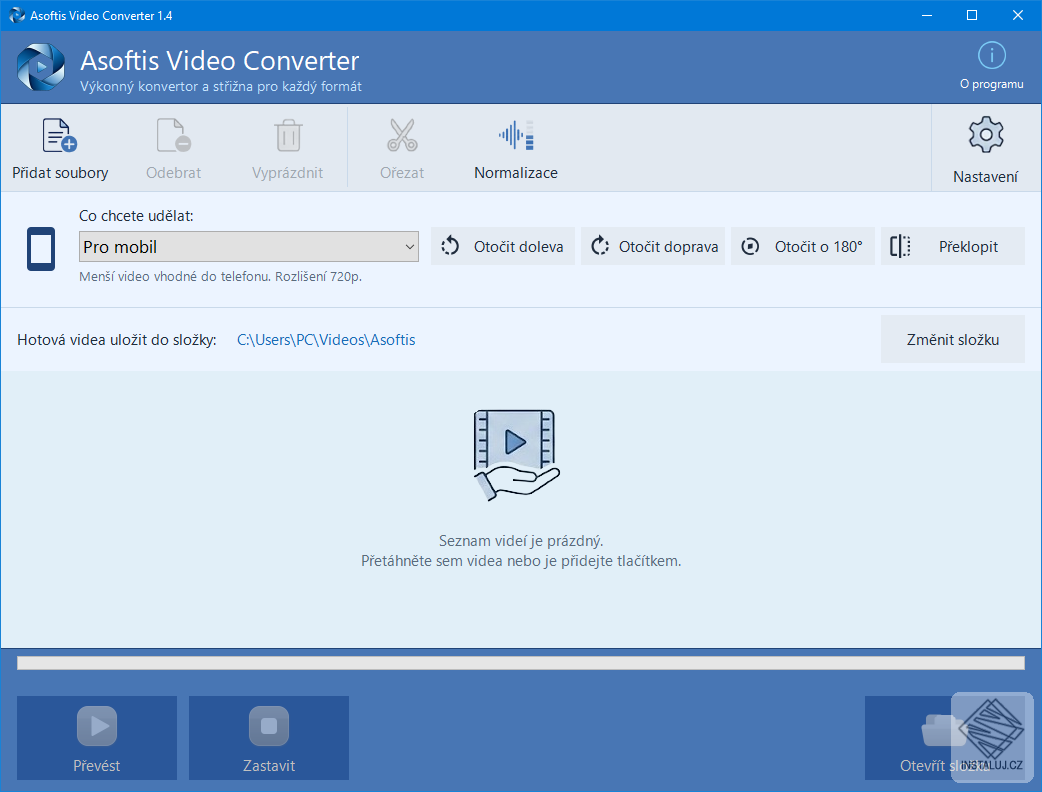The width and height of the screenshot is (1042, 792).
Task: Flip video with Překlopit button
Action: click(x=953, y=247)
